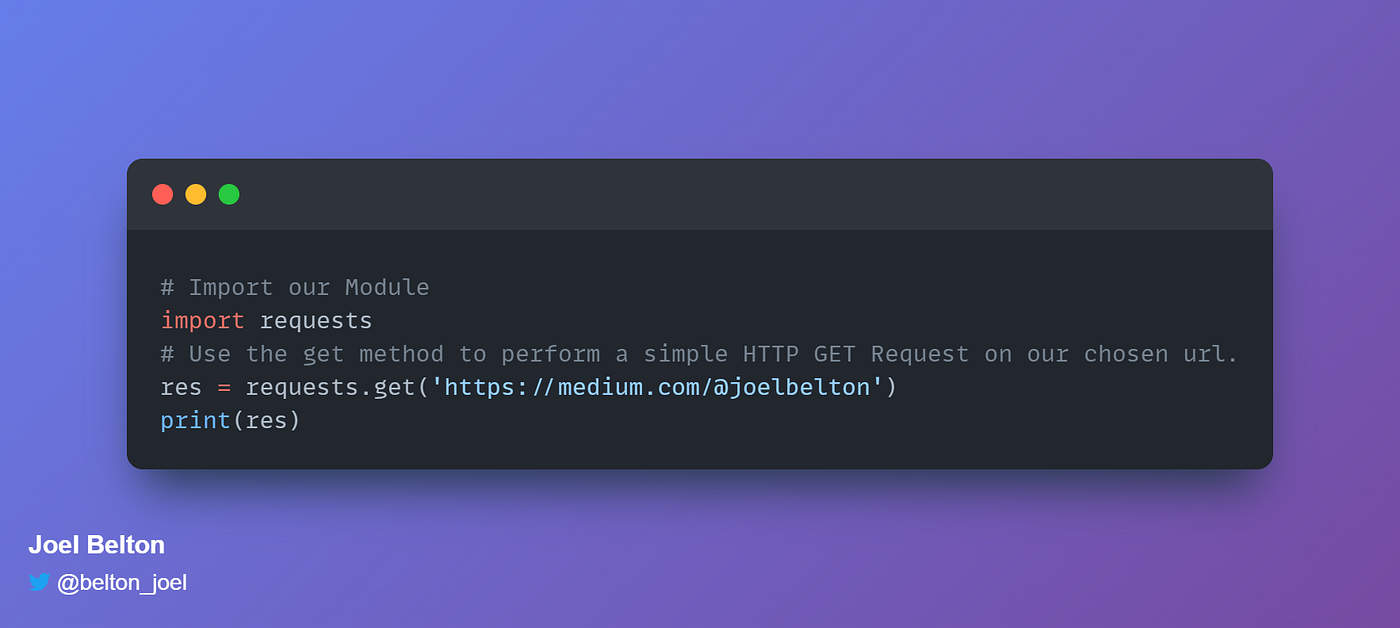Click the dark title bar of code window
This screenshot has height=628, width=1400.
pyautogui.click(x=700, y=195)
